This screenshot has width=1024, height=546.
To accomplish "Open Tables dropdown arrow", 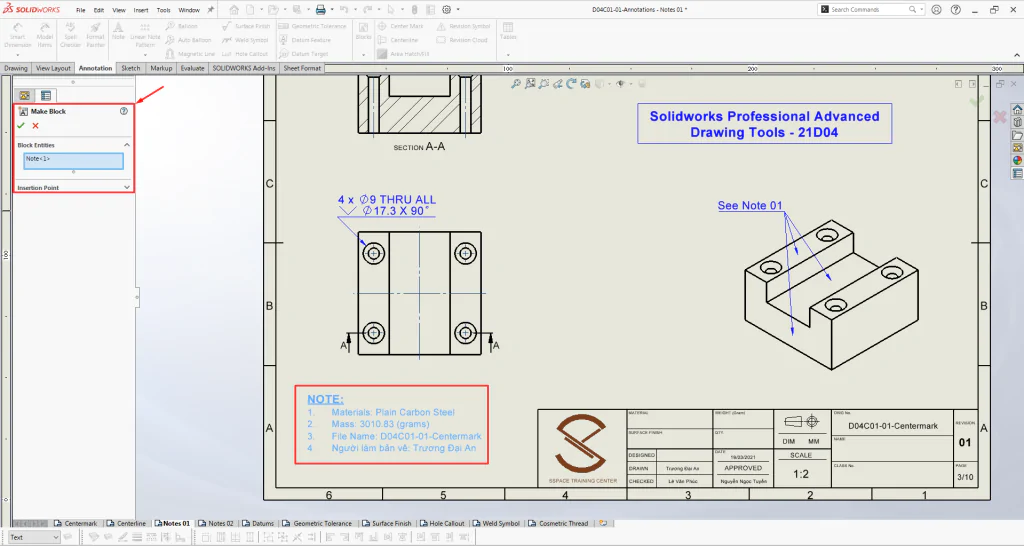I will coord(508,55).
